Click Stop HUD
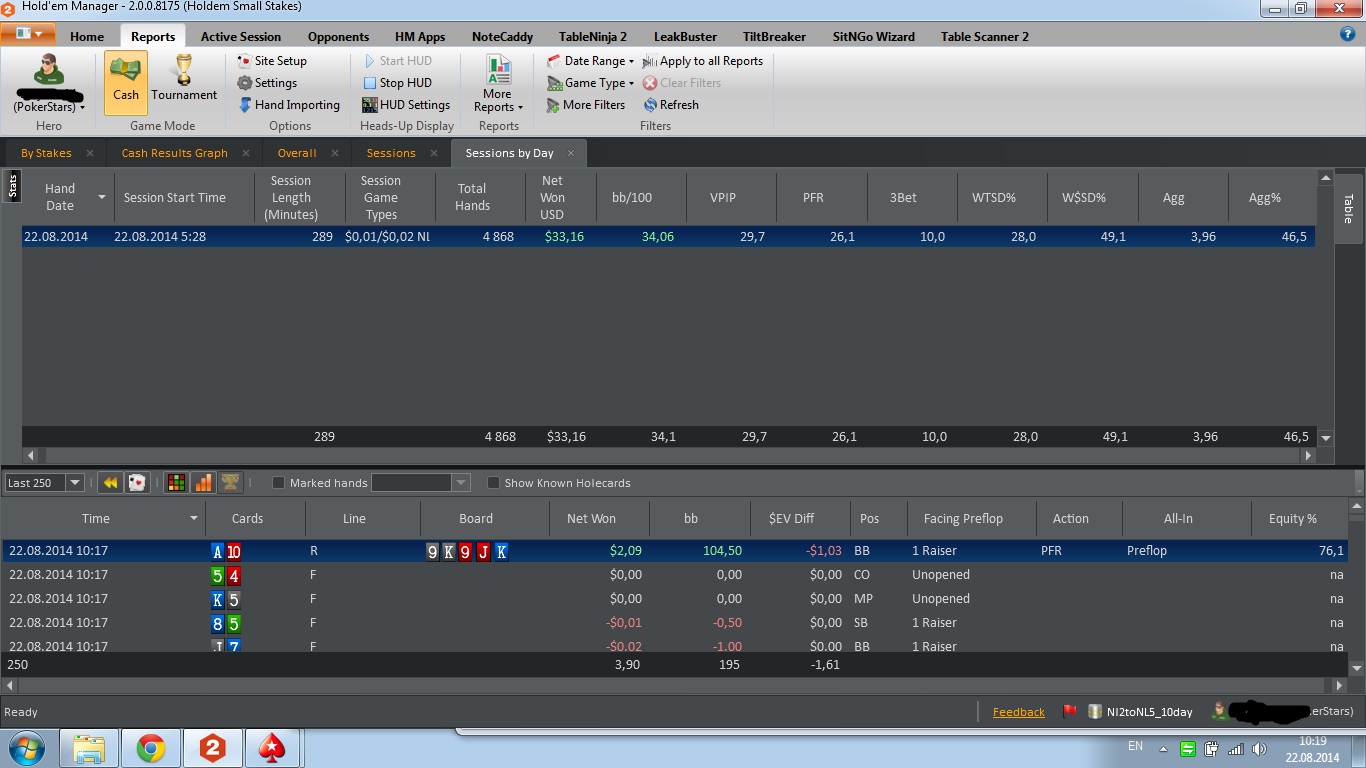 [397, 83]
